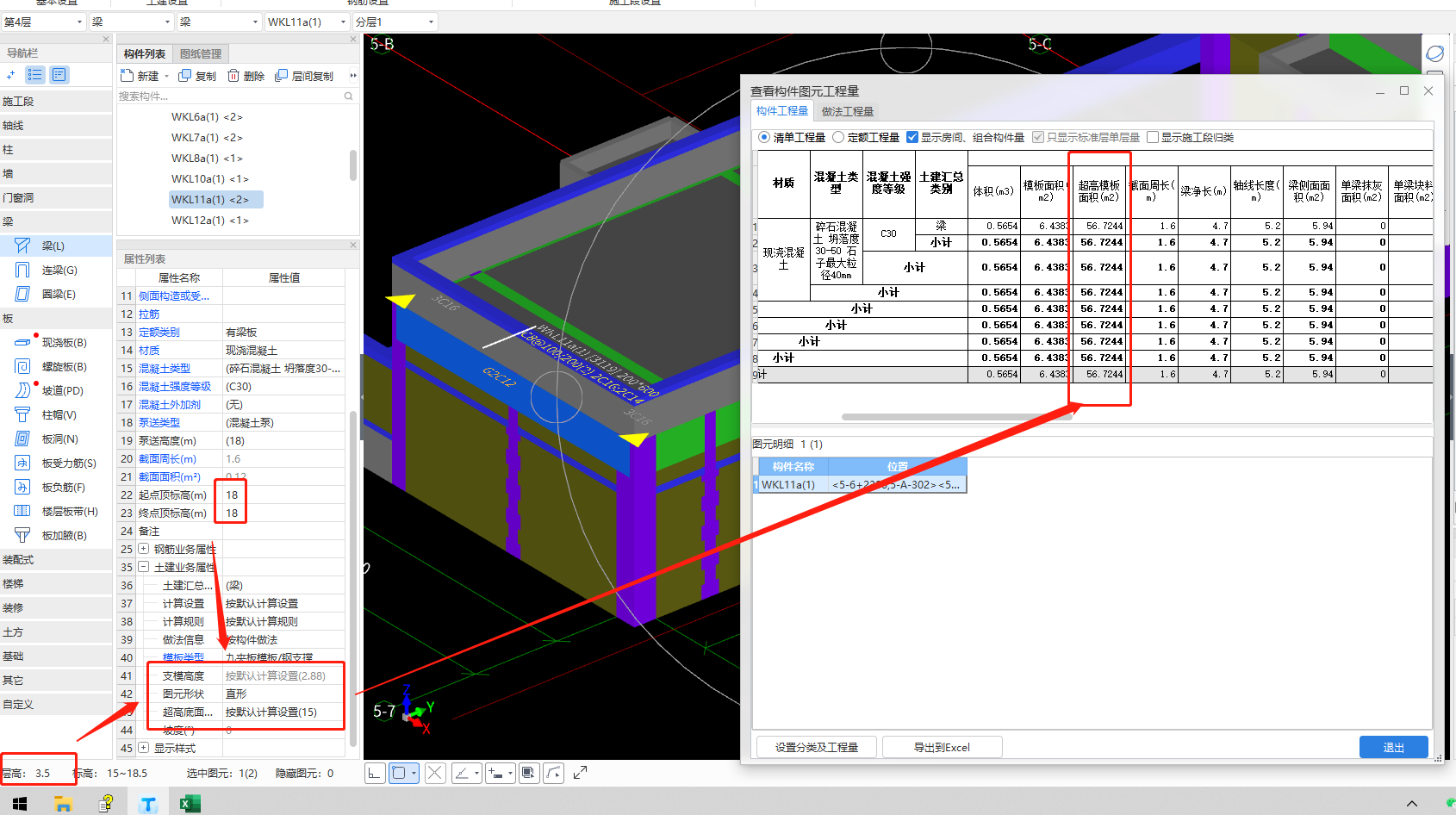Click the search magnifier in component search
The width and height of the screenshot is (1456, 815).
349,96
